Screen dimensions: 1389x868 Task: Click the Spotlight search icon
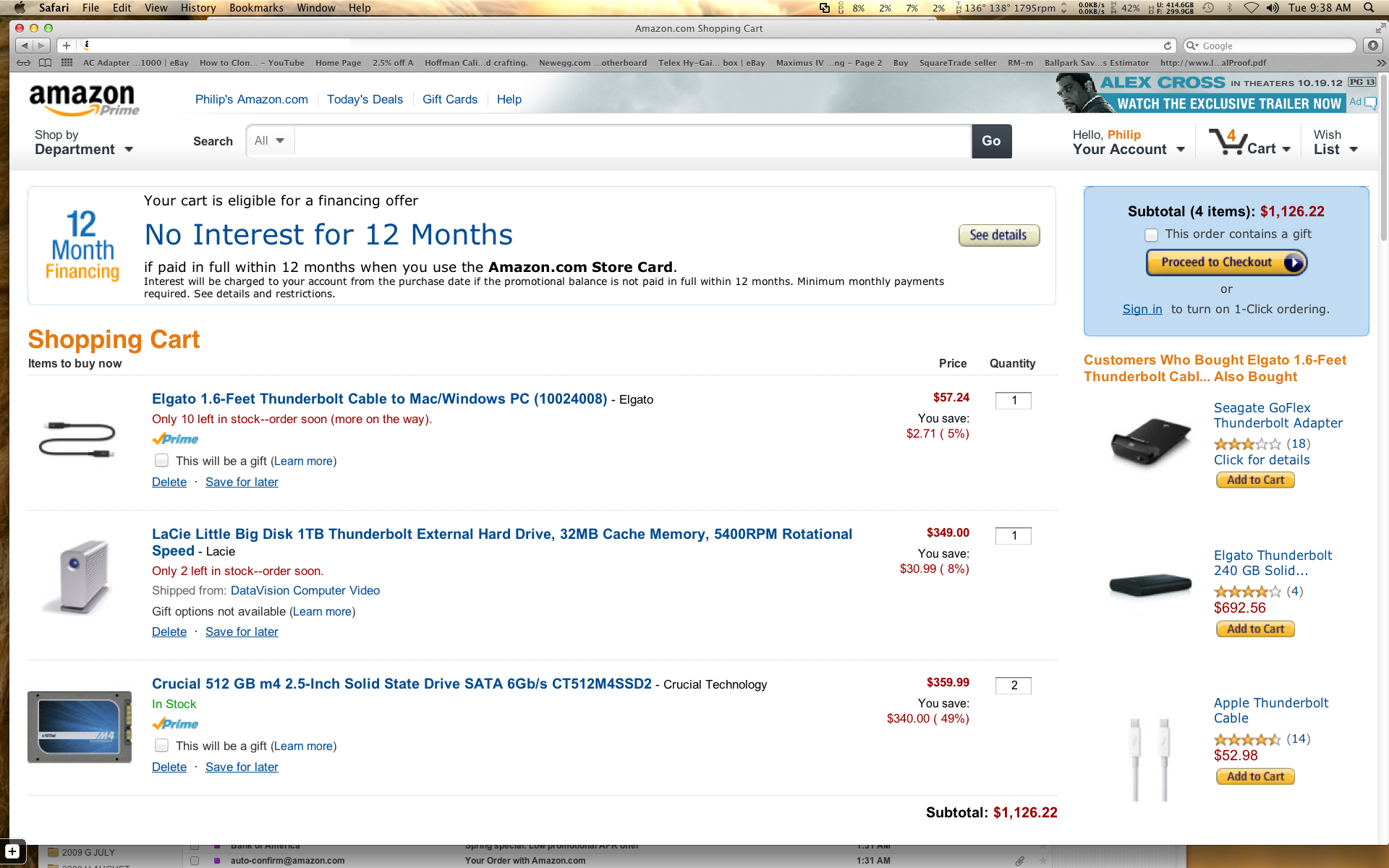tap(1369, 8)
